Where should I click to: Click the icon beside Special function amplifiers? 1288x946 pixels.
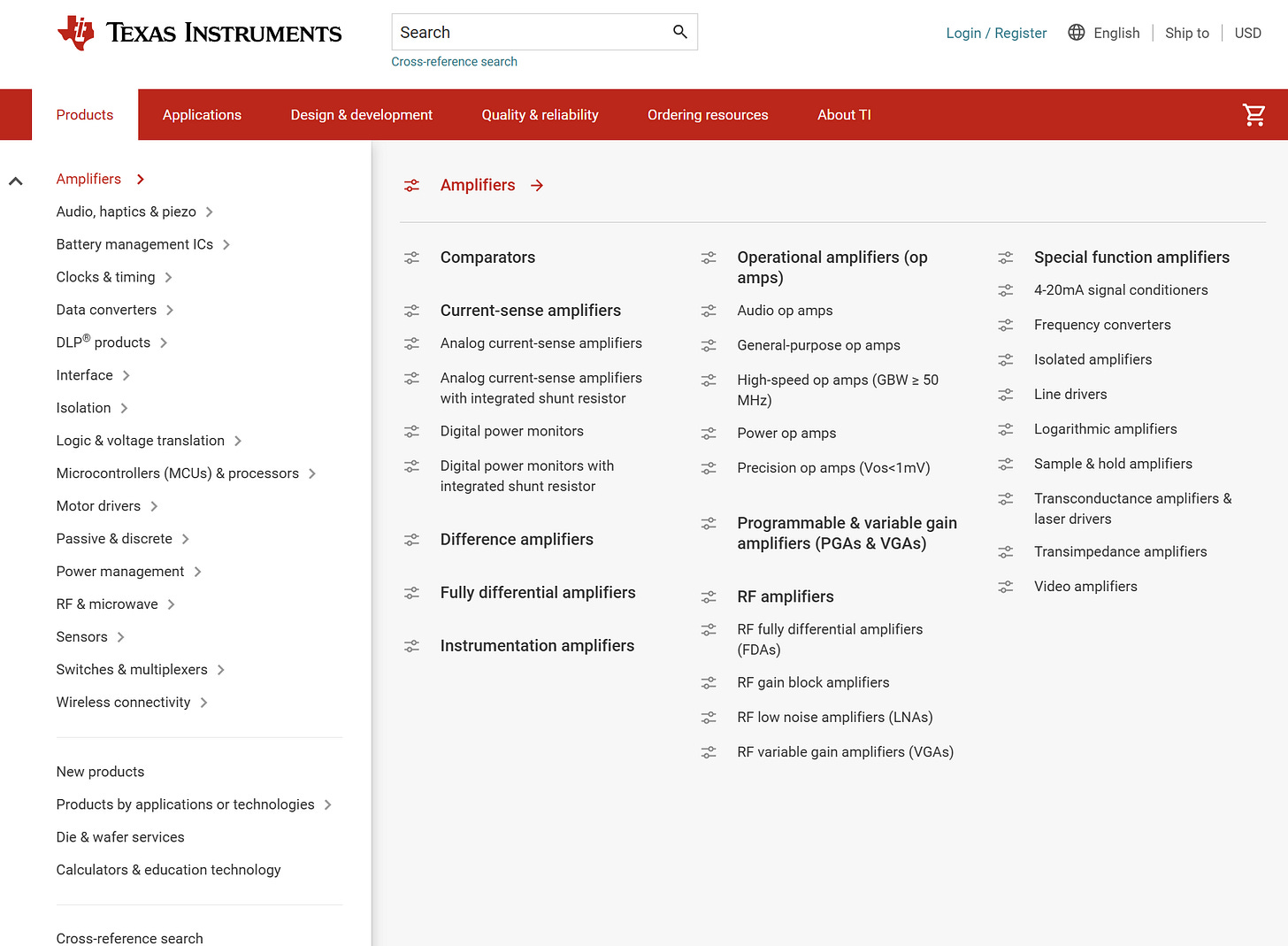[x=1006, y=258]
